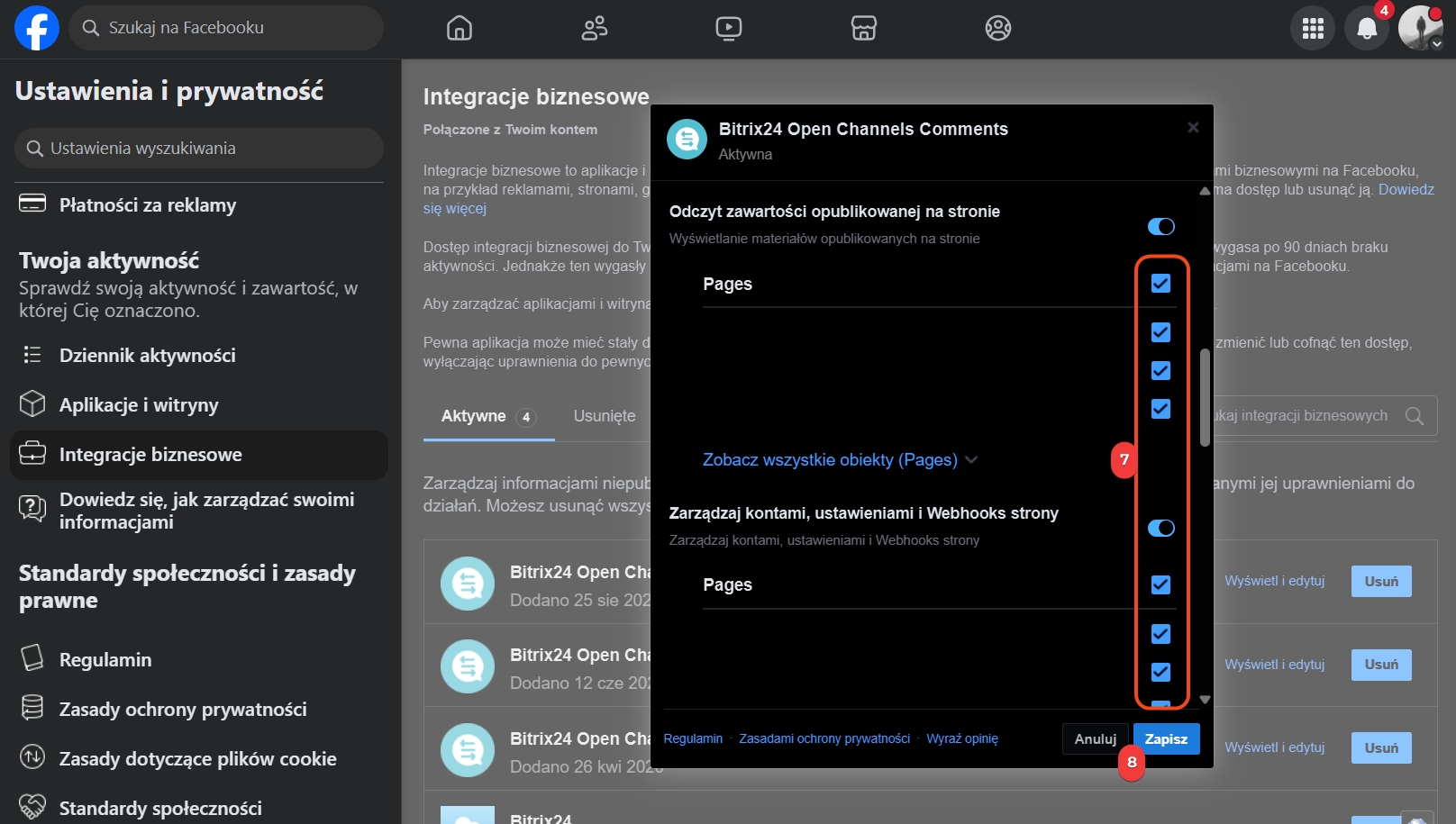
Task: Open the Home feed icon
Action: [460, 28]
